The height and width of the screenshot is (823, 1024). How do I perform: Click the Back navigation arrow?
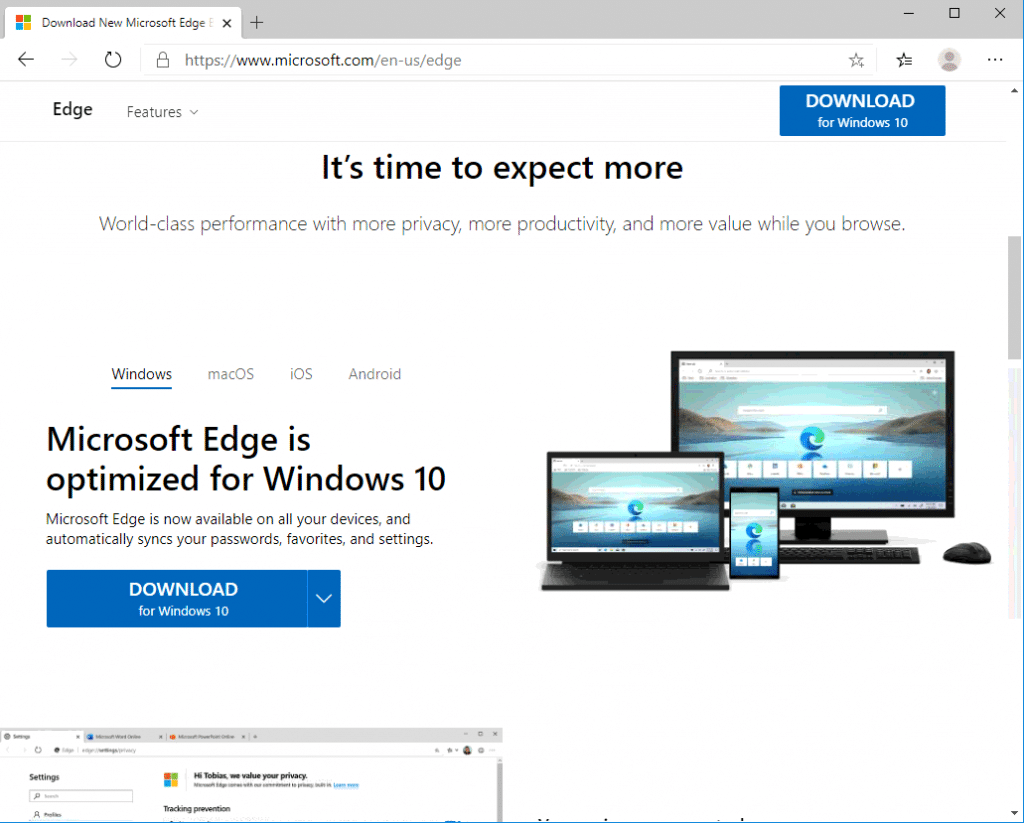click(26, 59)
